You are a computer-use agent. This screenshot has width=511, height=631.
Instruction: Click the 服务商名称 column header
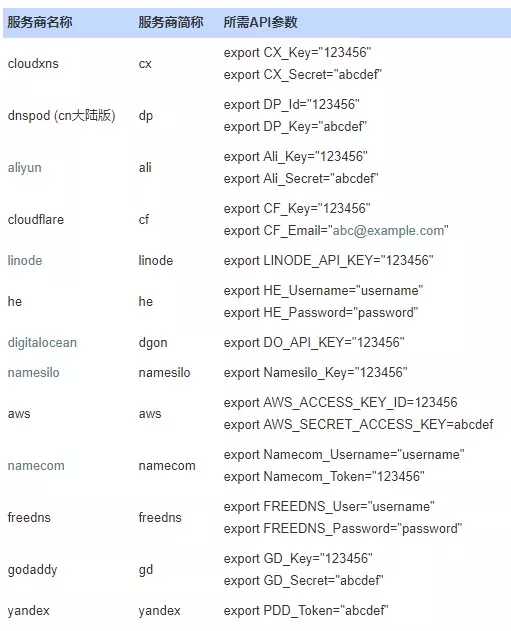[x=40, y=22]
